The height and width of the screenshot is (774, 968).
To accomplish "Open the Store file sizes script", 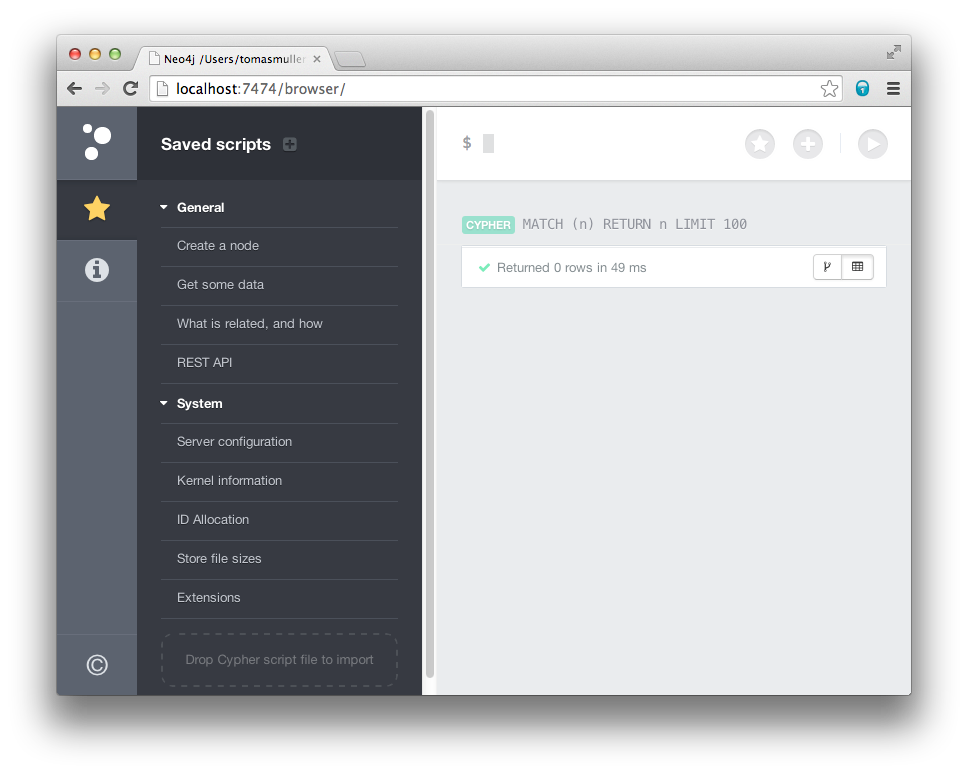I will [x=279, y=559].
